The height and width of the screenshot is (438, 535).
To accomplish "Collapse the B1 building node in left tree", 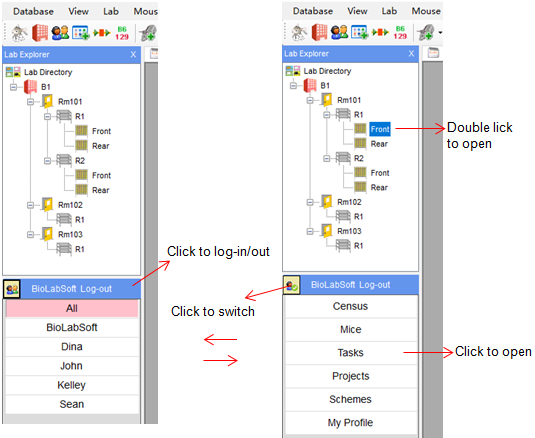I will coord(13,87).
